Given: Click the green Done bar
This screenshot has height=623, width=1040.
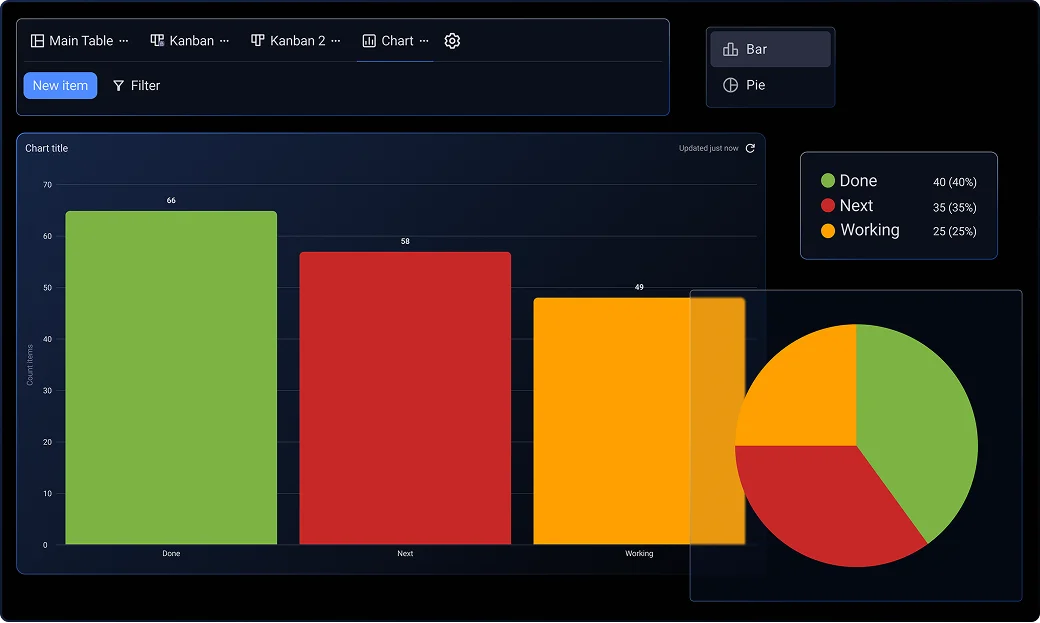Looking at the screenshot, I should click(x=171, y=378).
